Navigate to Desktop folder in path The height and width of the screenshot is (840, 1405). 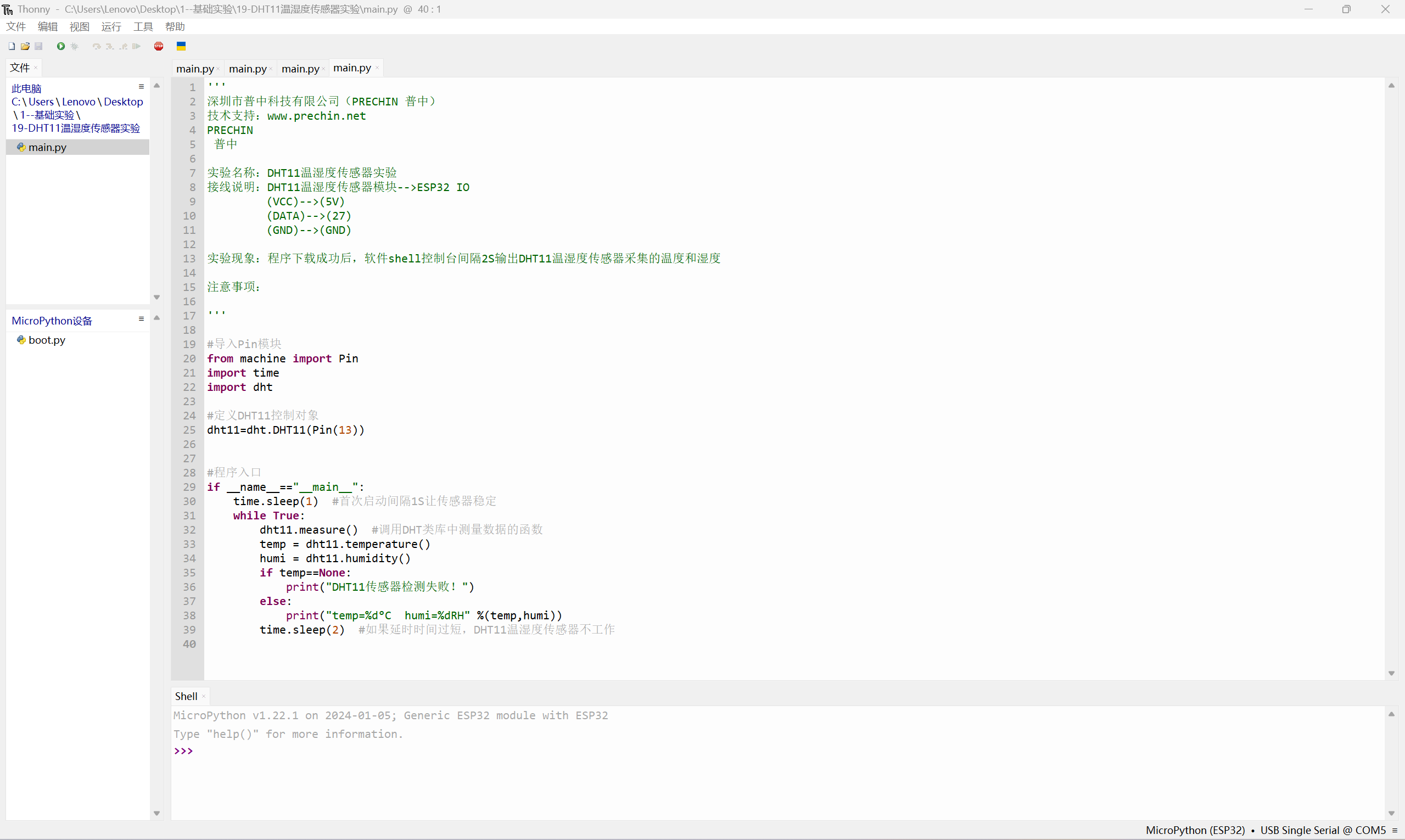point(124,102)
